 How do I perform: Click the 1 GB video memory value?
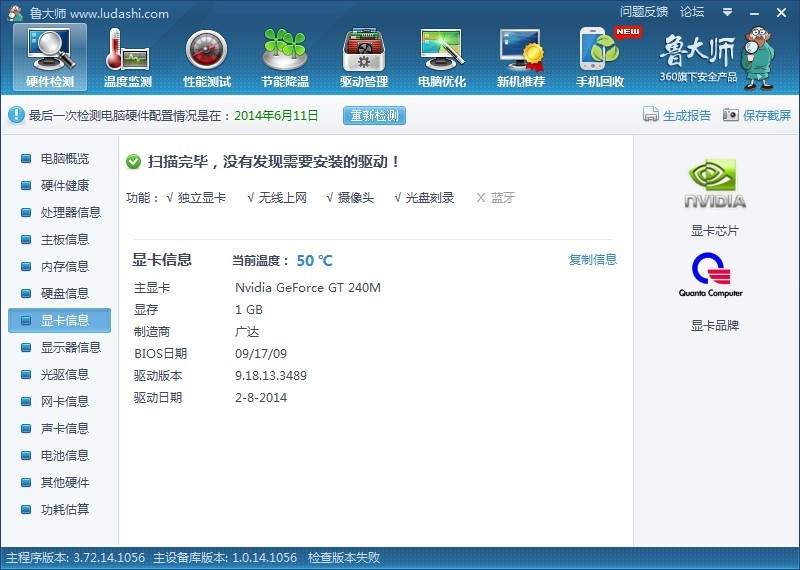tap(249, 310)
